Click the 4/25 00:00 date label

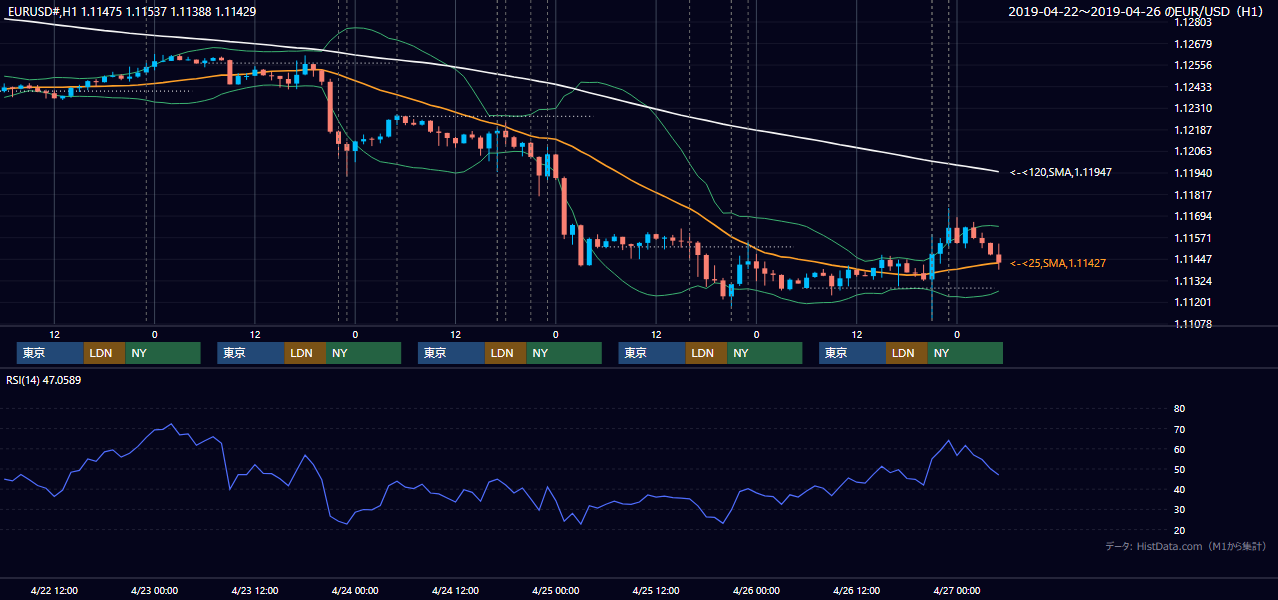(555, 591)
